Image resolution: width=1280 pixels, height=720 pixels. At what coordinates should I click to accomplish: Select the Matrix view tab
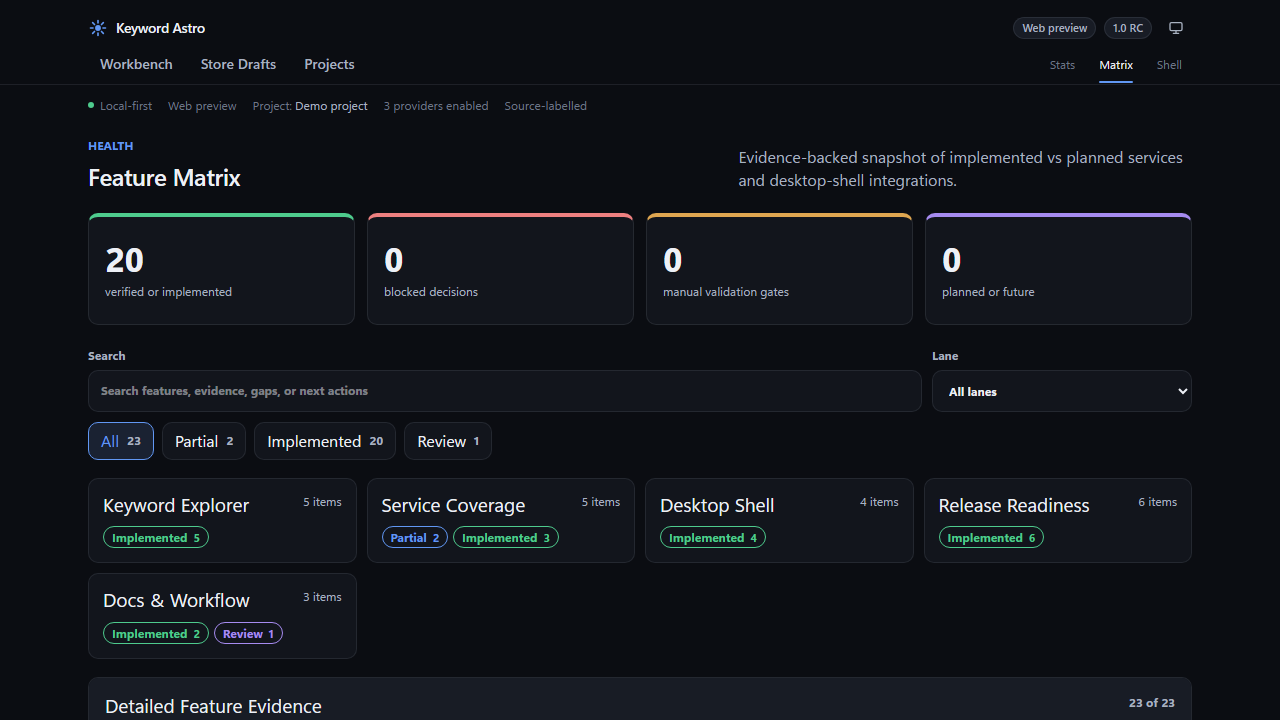1116,65
